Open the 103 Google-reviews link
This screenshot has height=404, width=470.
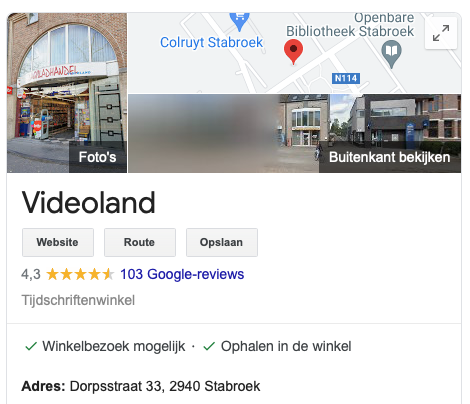pos(182,274)
